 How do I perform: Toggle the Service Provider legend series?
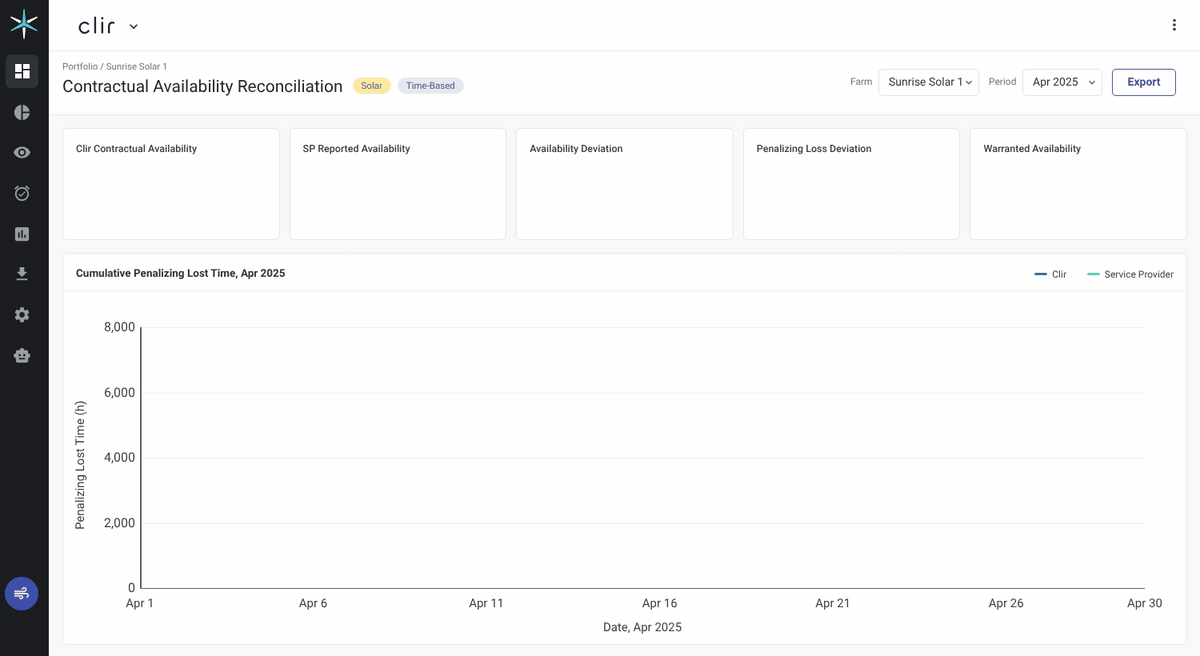pyautogui.click(x=1130, y=274)
